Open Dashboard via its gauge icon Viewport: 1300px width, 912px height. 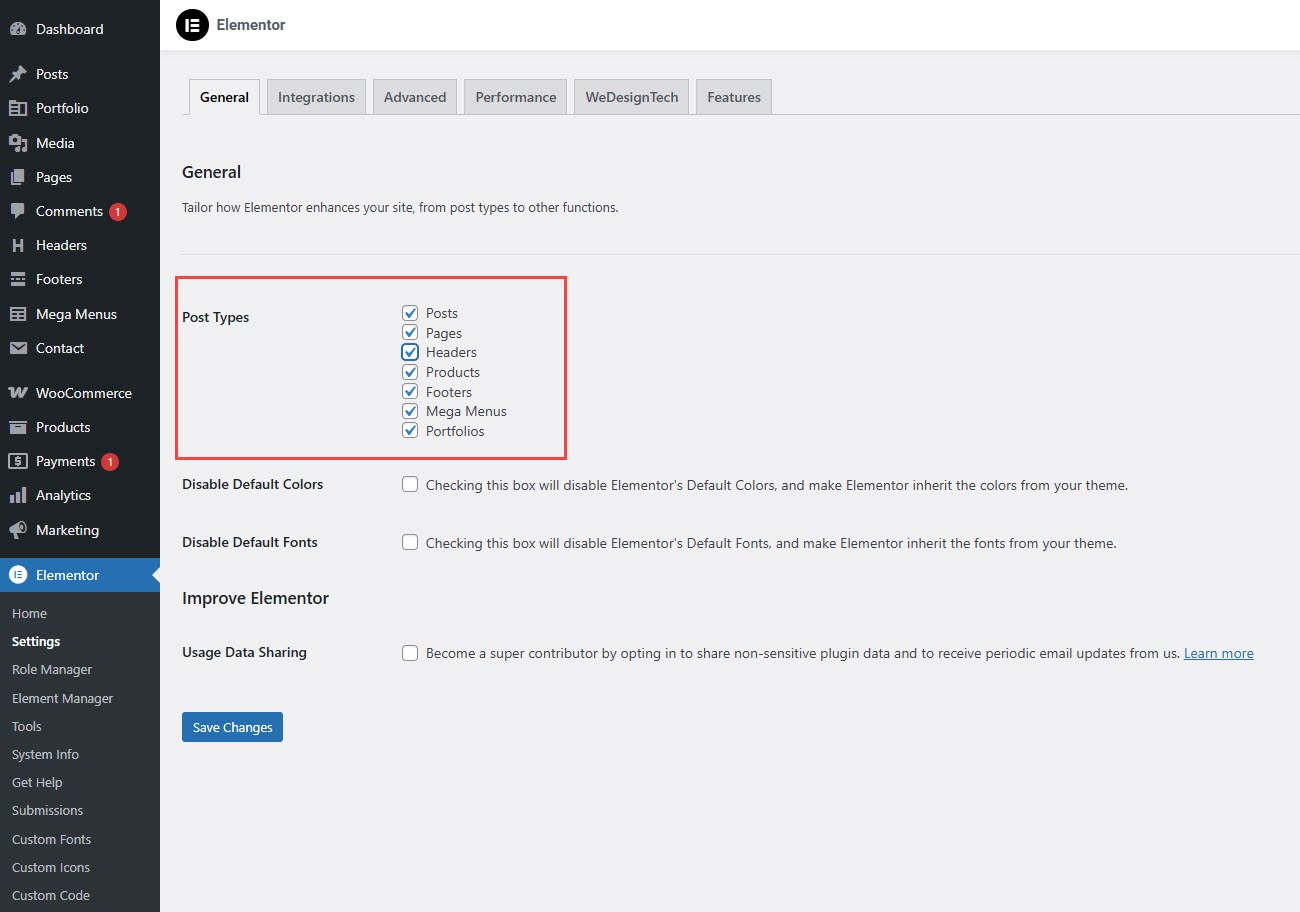tap(18, 29)
